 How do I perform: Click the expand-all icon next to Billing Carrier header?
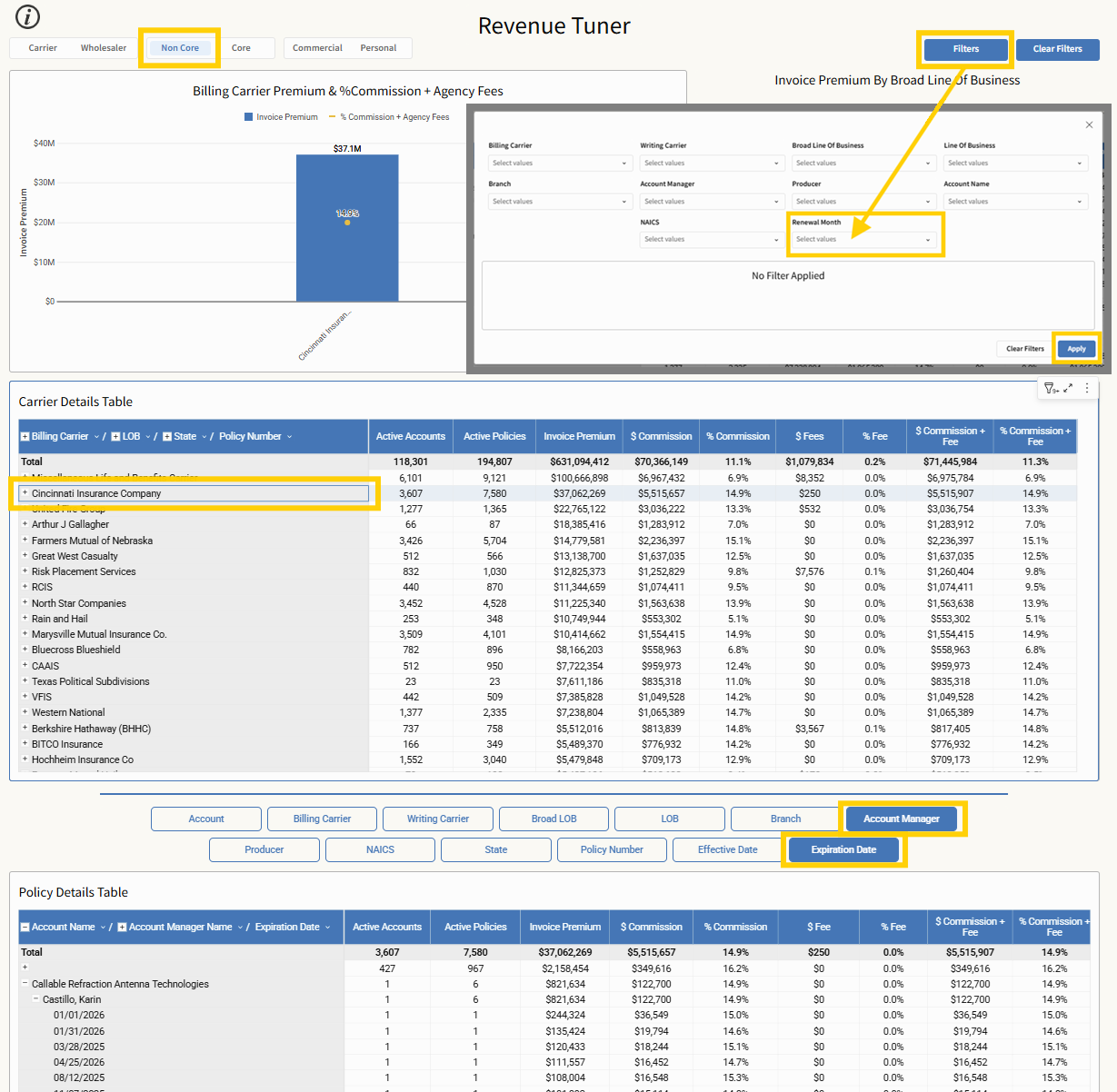pos(25,437)
